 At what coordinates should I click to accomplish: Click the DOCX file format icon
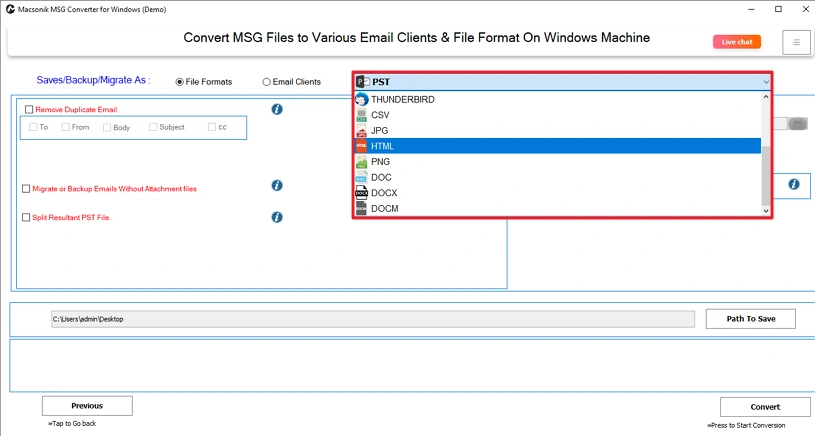[x=362, y=193]
